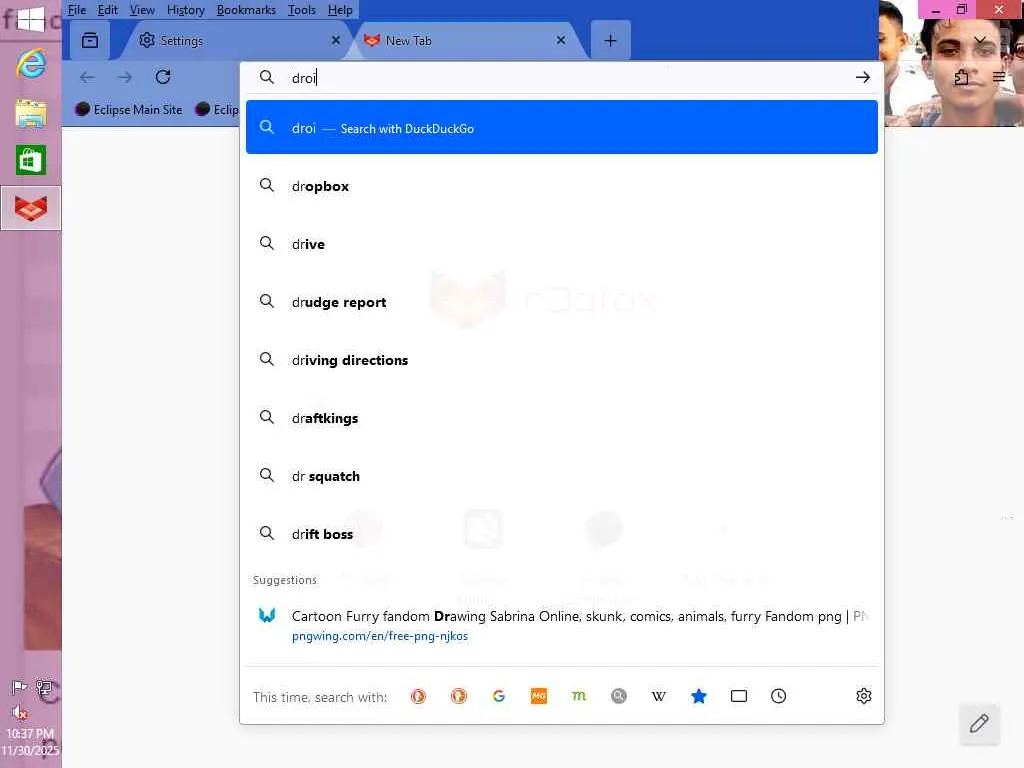This screenshot has height=768, width=1024.
Task: Select 'droi — Search with DuckDuckGo' result
Action: (x=562, y=127)
